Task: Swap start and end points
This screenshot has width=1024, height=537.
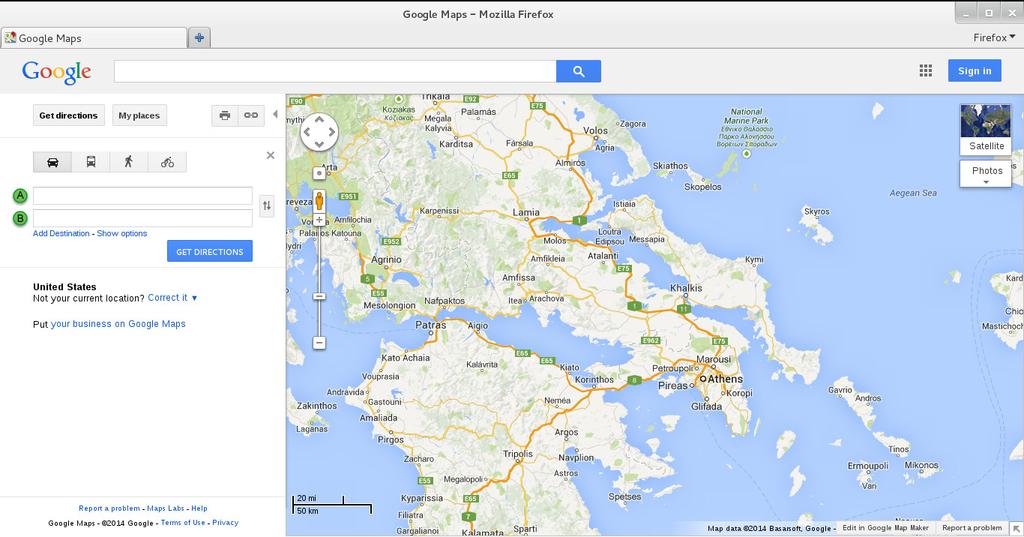Action: pos(266,206)
